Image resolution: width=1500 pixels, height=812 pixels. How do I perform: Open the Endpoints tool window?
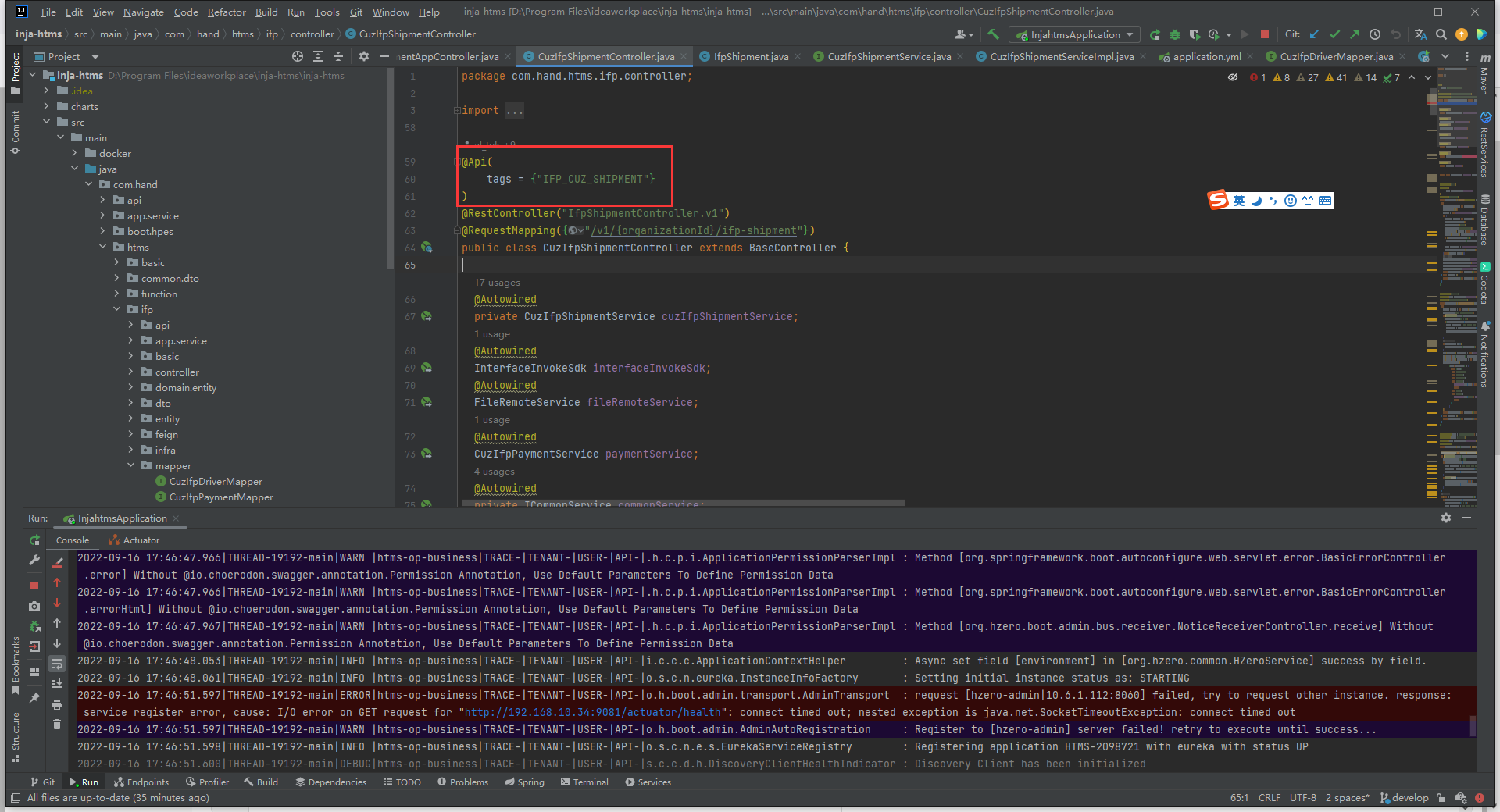click(141, 782)
